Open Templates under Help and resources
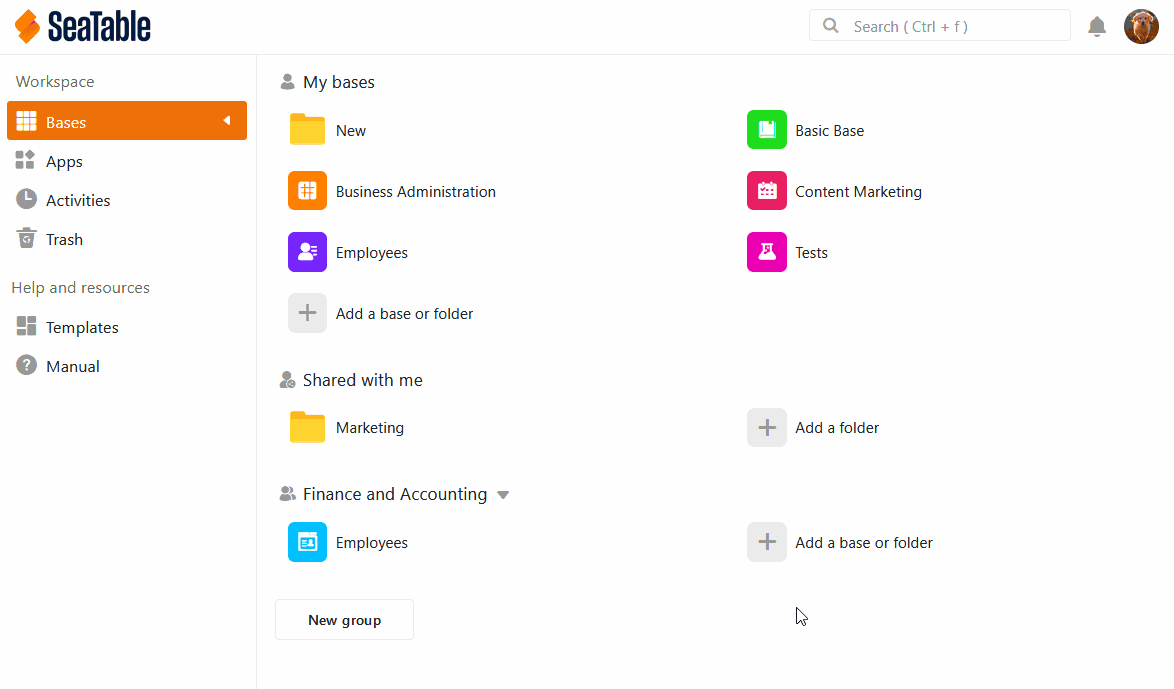The height and width of the screenshot is (689, 1174). pos(81,327)
